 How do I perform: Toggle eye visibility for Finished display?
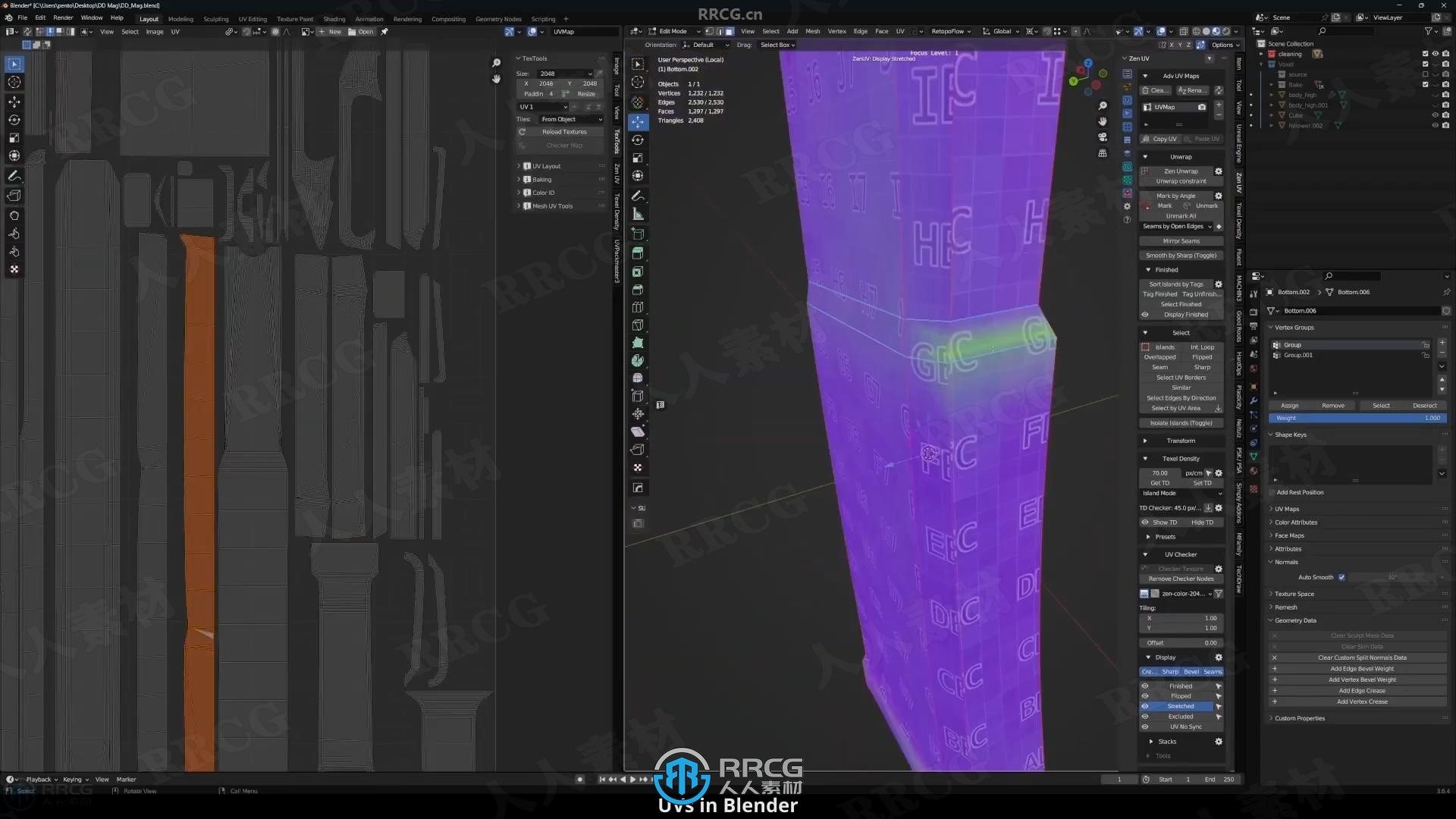pos(1145,686)
